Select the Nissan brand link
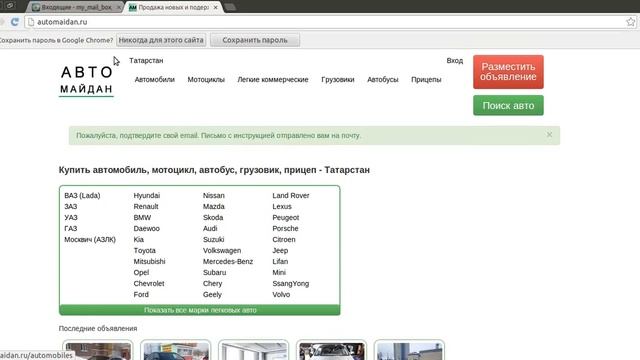The height and width of the screenshot is (360, 640). click(213, 196)
